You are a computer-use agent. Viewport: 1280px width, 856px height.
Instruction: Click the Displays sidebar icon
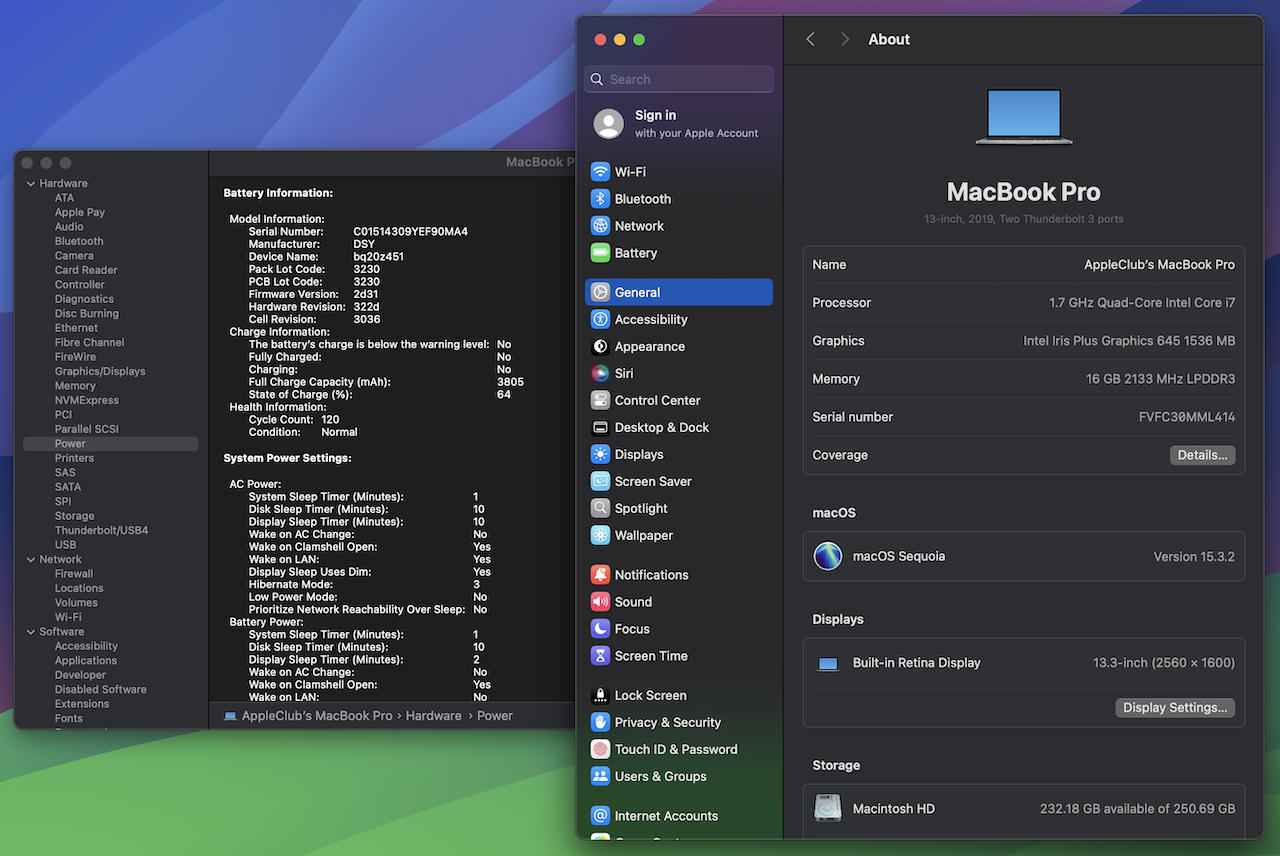coord(600,454)
